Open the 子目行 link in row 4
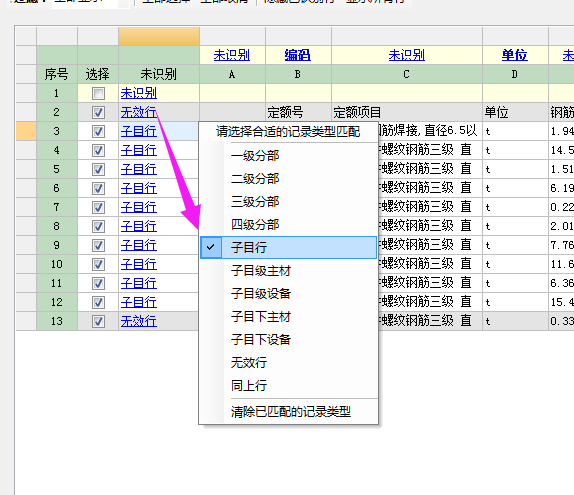 (x=139, y=150)
